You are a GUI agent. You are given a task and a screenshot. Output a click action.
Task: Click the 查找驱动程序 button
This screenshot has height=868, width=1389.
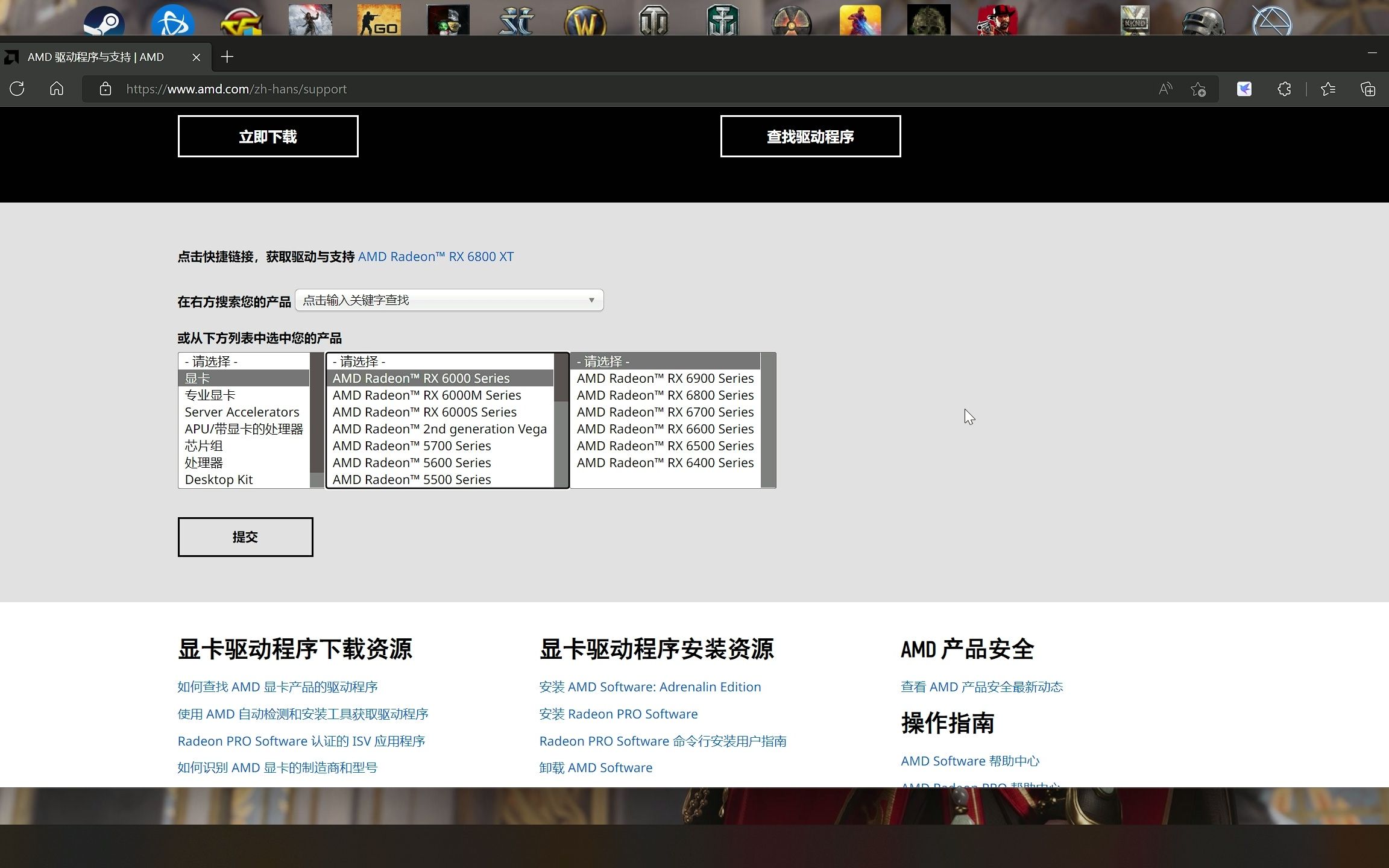811,136
